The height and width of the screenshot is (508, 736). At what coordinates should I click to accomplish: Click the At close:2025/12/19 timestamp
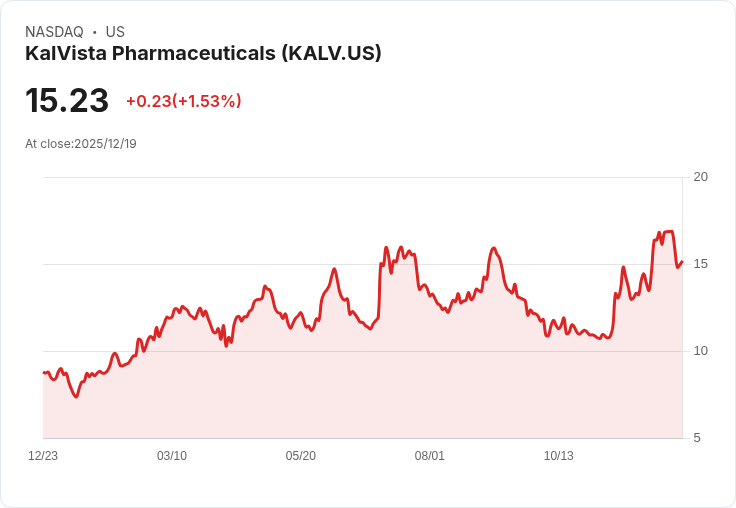[81, 144]
